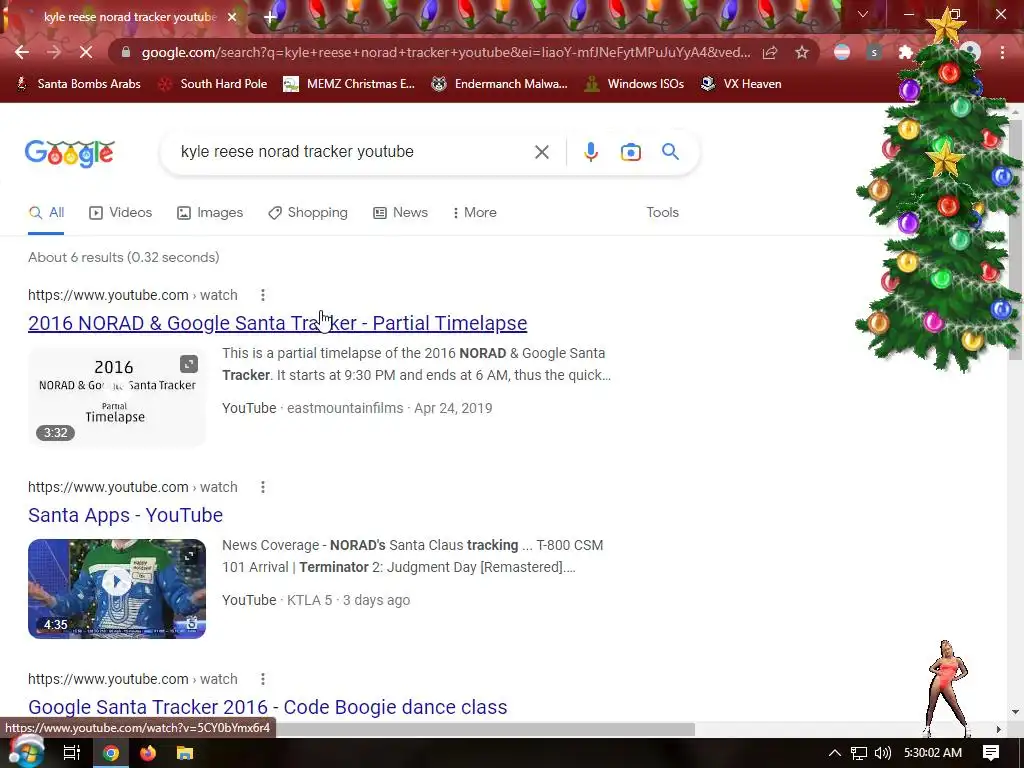
Task: Switch to the Videos tab
Action: (121, 213)
